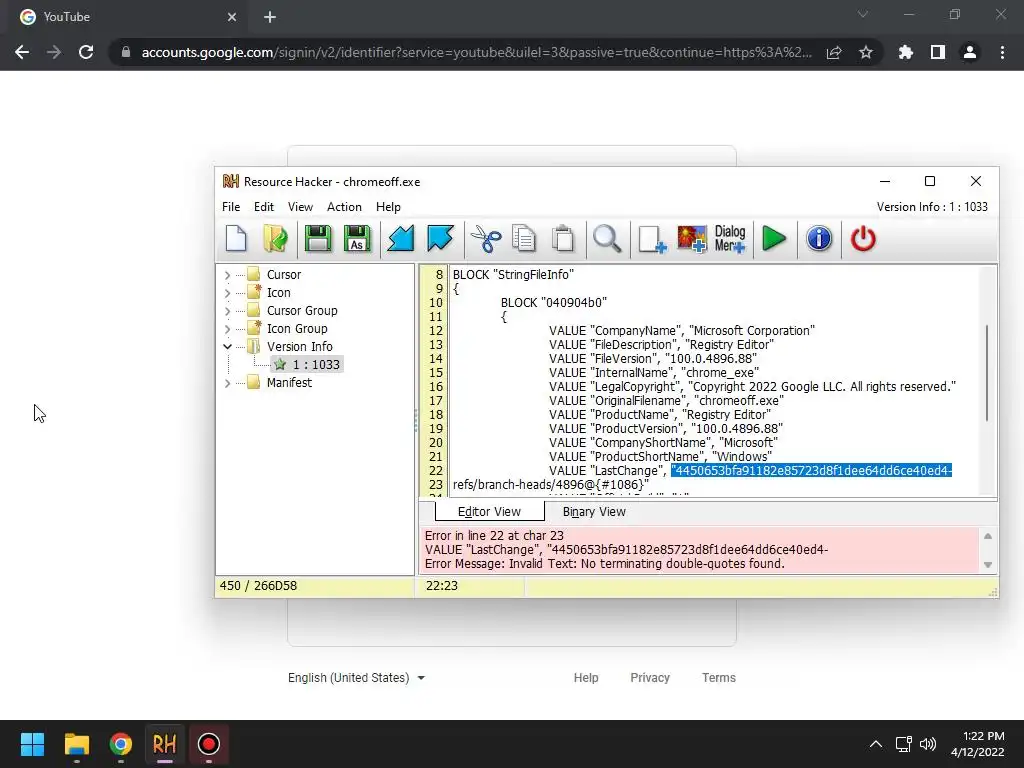This screenshot has height=768, width=1024.
Task: Paste with the clipboard icon
Action: pyautogui.click(x=563, y=239)
